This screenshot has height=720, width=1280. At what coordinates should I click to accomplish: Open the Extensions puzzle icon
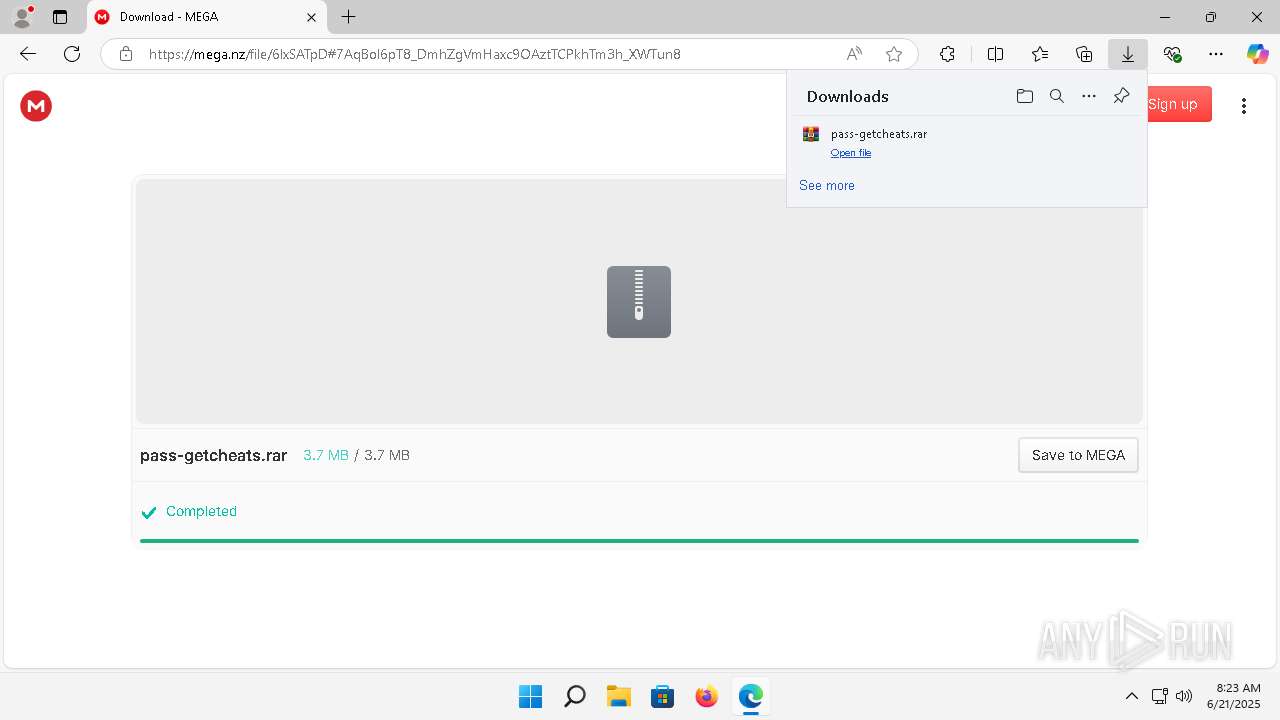tap(947, 54)
